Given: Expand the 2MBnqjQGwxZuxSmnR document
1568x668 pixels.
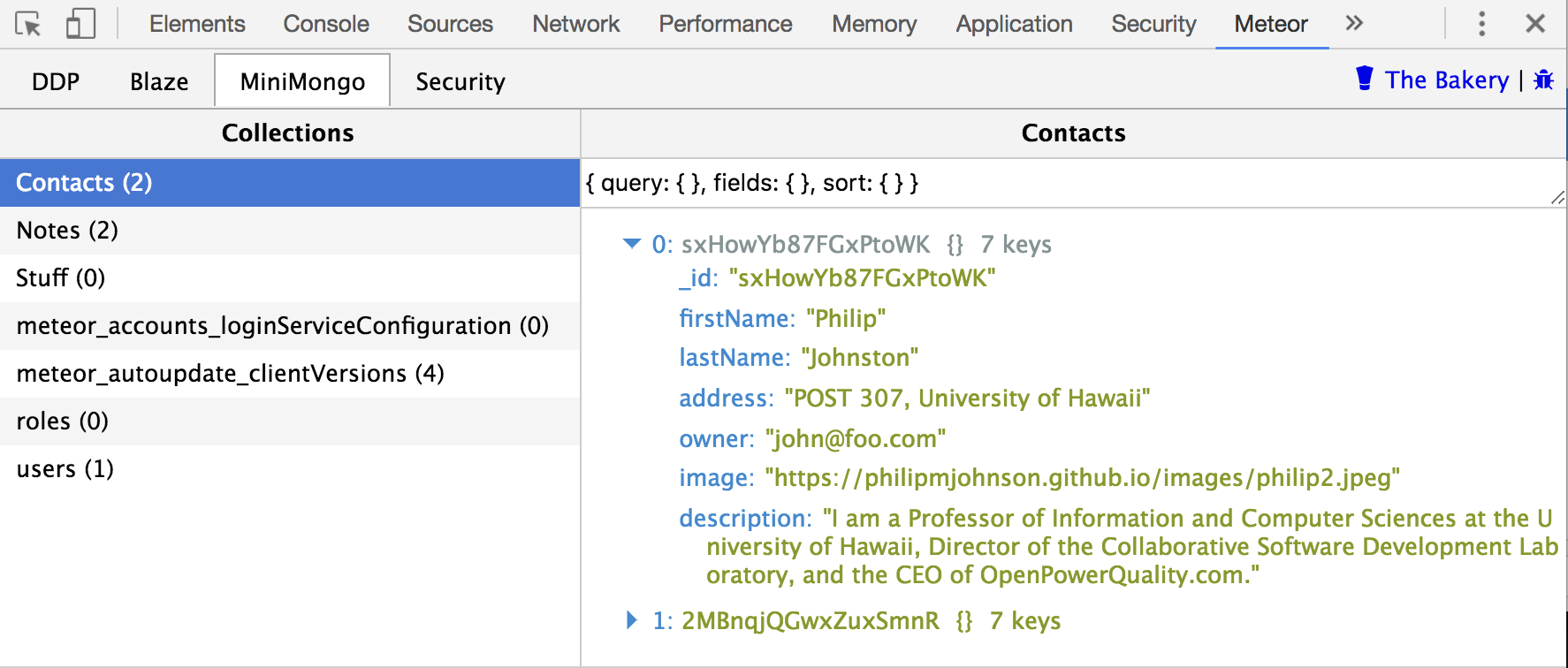Looking at the screenshot, I should pos(631,620).
